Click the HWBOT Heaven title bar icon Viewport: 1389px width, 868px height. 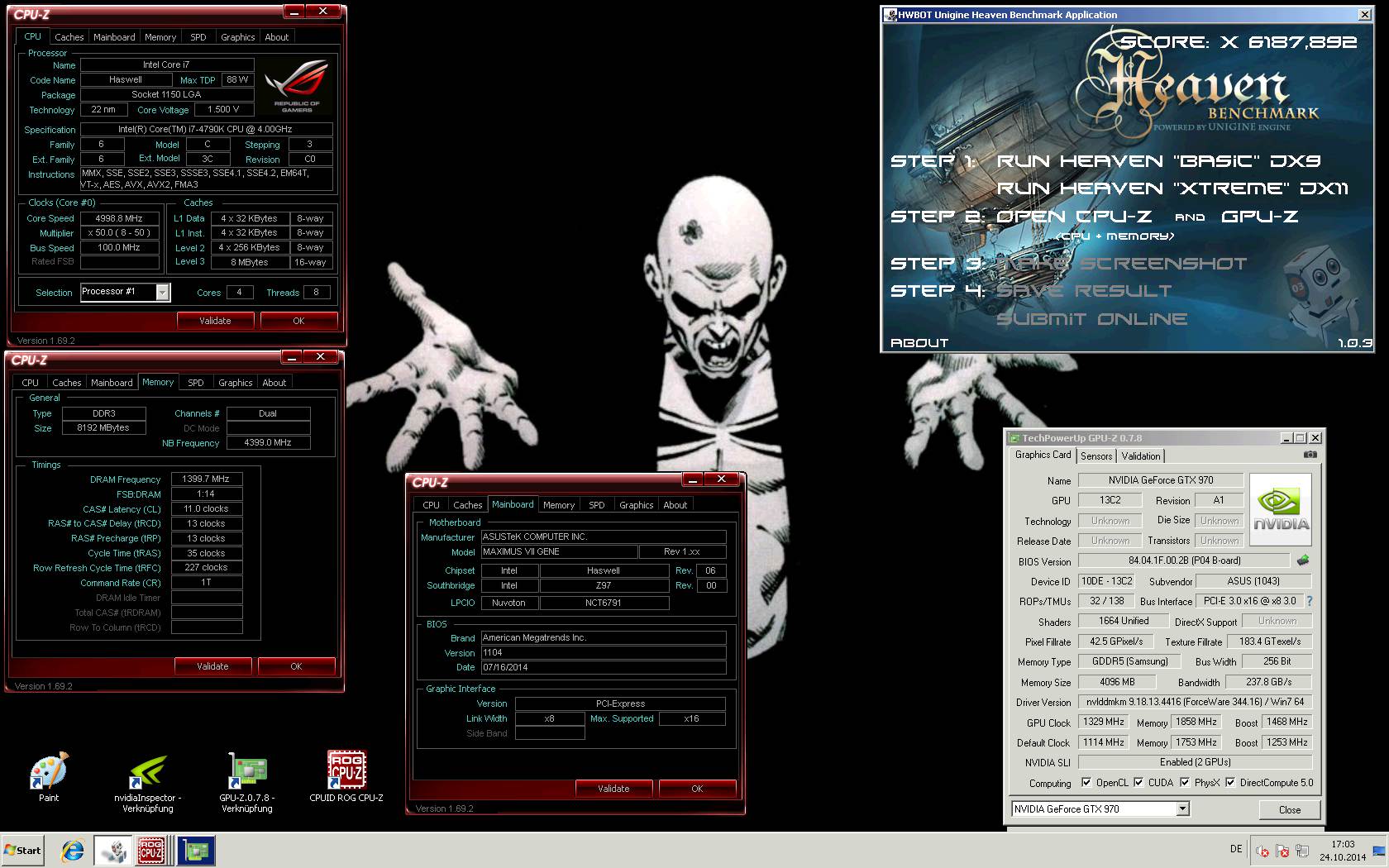(890, 15)
